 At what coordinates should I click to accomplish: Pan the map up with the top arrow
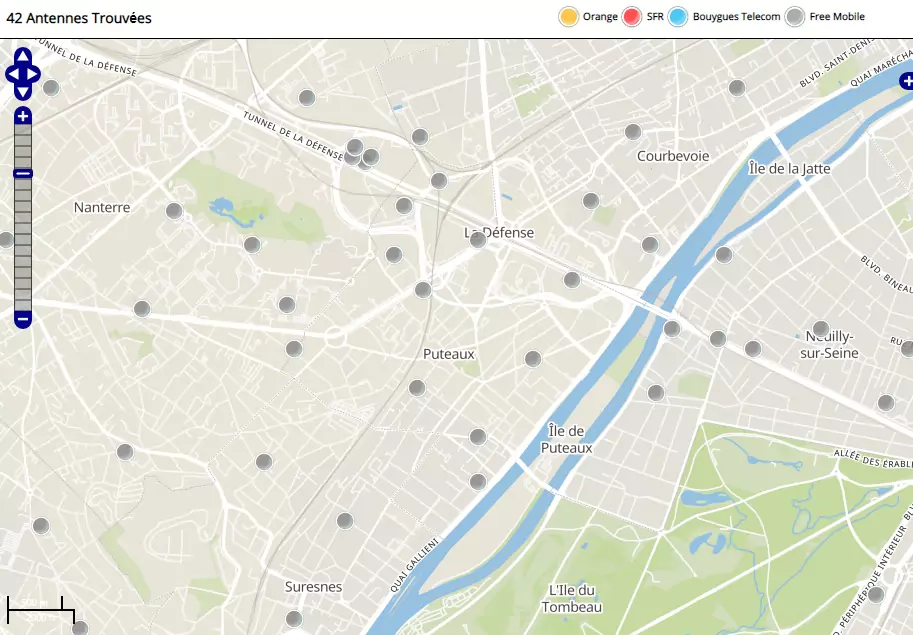point(23,56)
